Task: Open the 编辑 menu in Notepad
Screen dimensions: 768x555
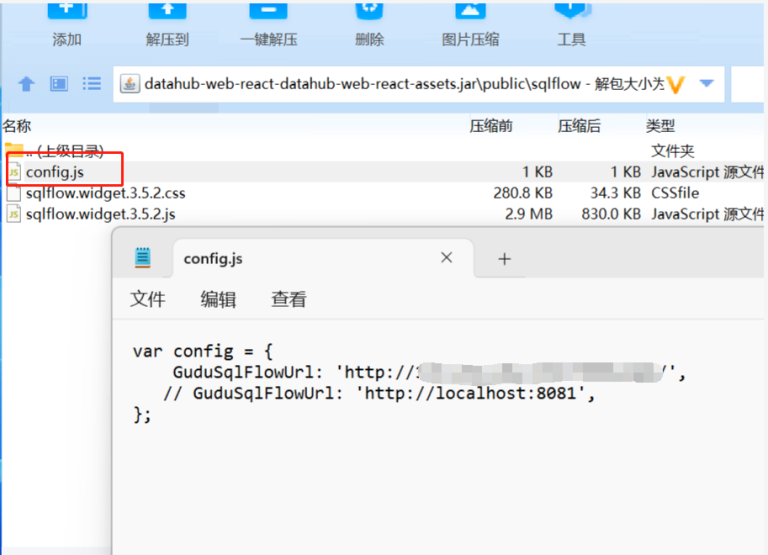Action: (x=218, y=299)
